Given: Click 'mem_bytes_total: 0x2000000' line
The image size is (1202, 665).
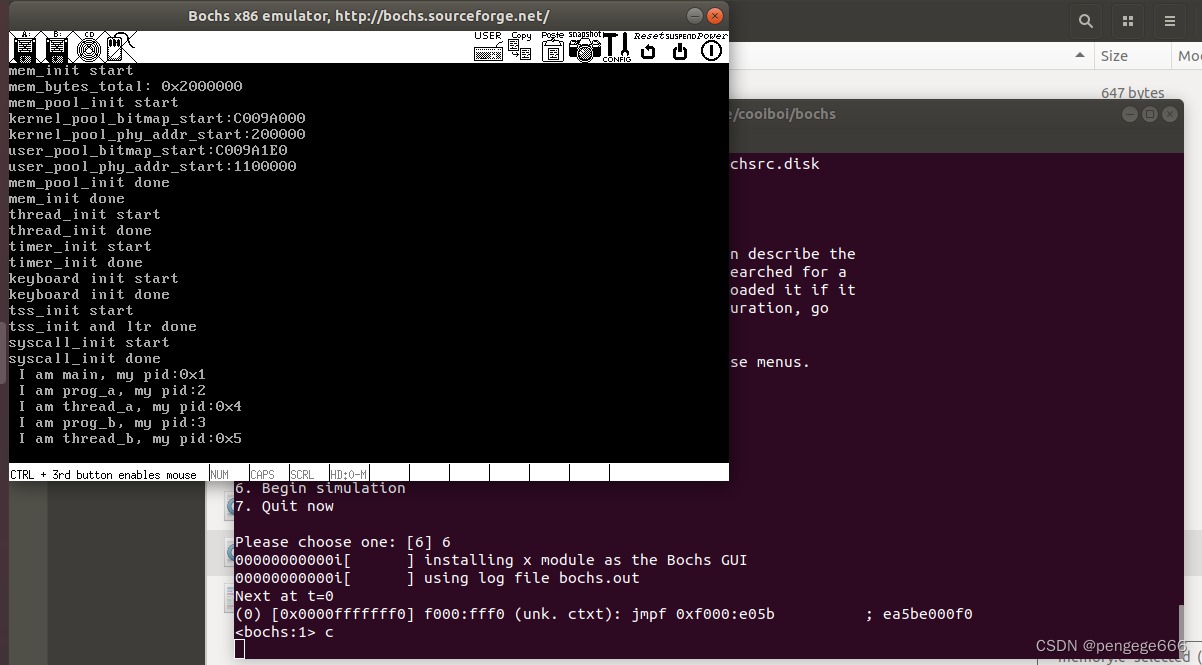Looking at the screenshot, I should pos(125,87).
